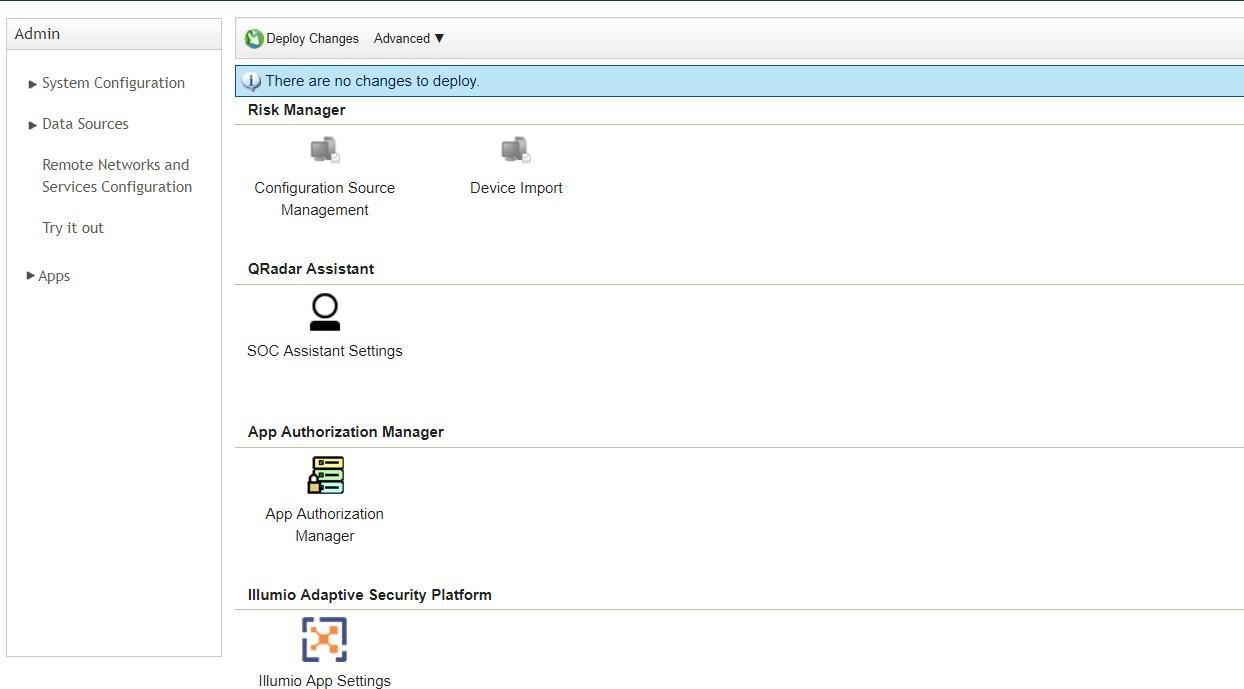Click the info icon in the deploy banner
Screen dimensions: 1244x689
pos(251,82)
